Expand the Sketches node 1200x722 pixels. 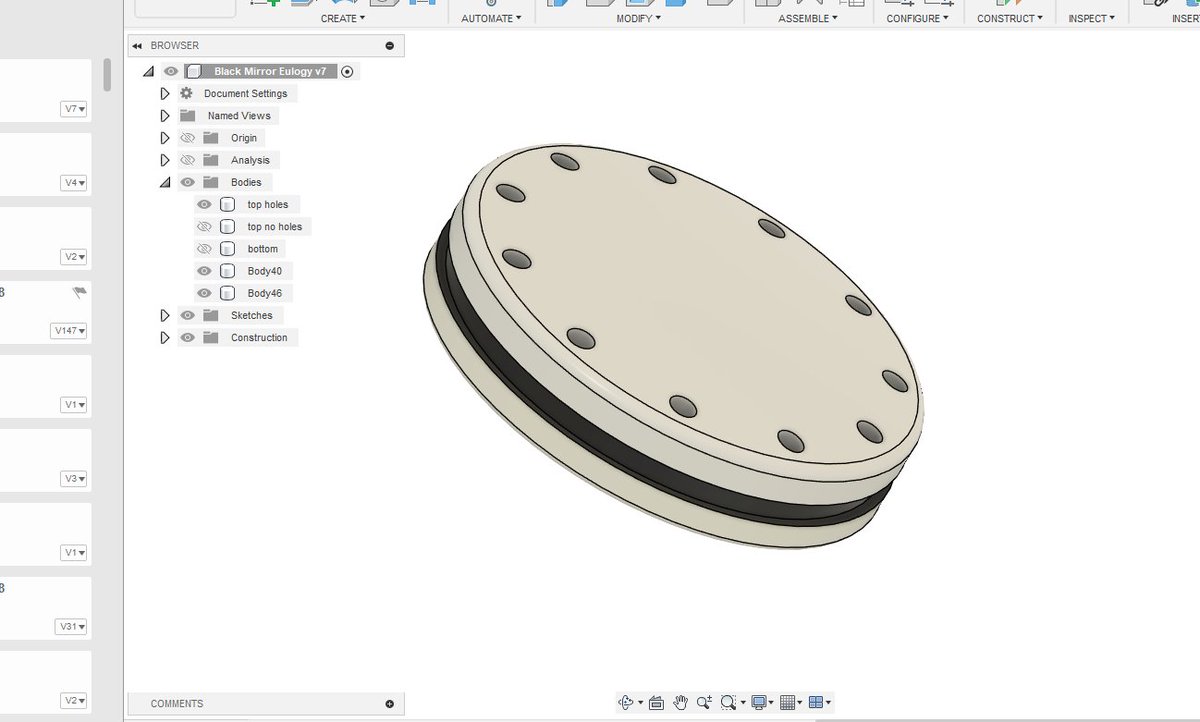(x=165, y=315)
